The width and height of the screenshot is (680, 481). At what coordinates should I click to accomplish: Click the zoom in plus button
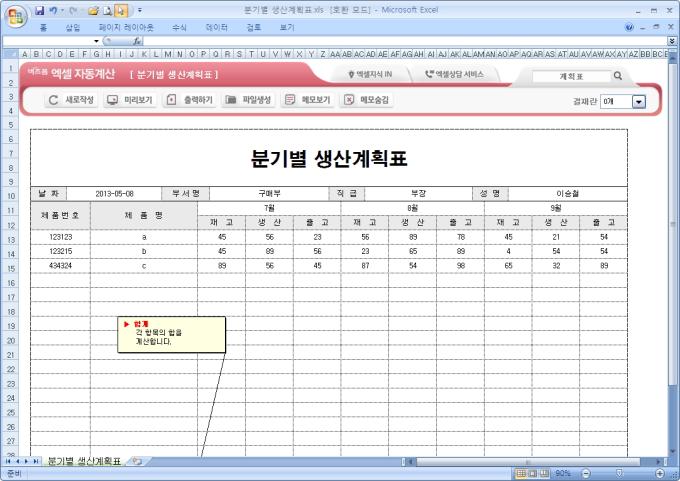click(660, 473)
